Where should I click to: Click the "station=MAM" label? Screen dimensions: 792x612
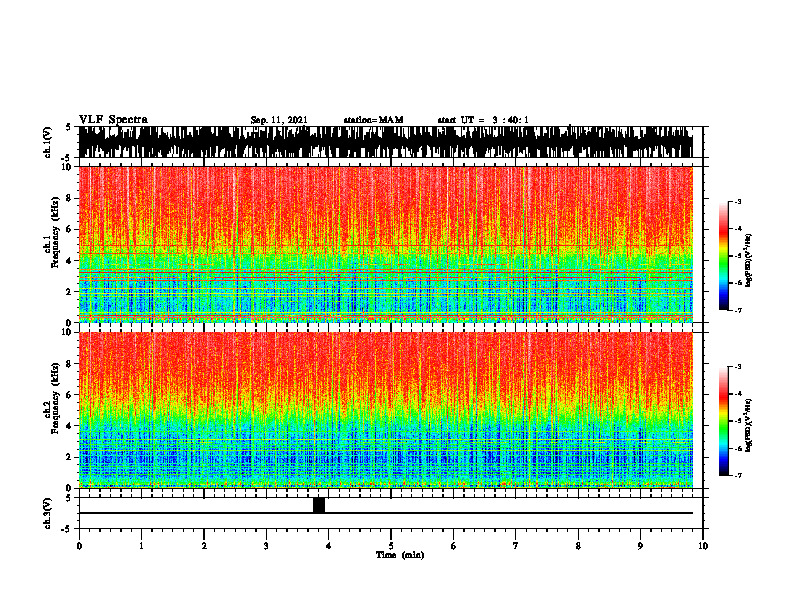[x=373, y=120]
